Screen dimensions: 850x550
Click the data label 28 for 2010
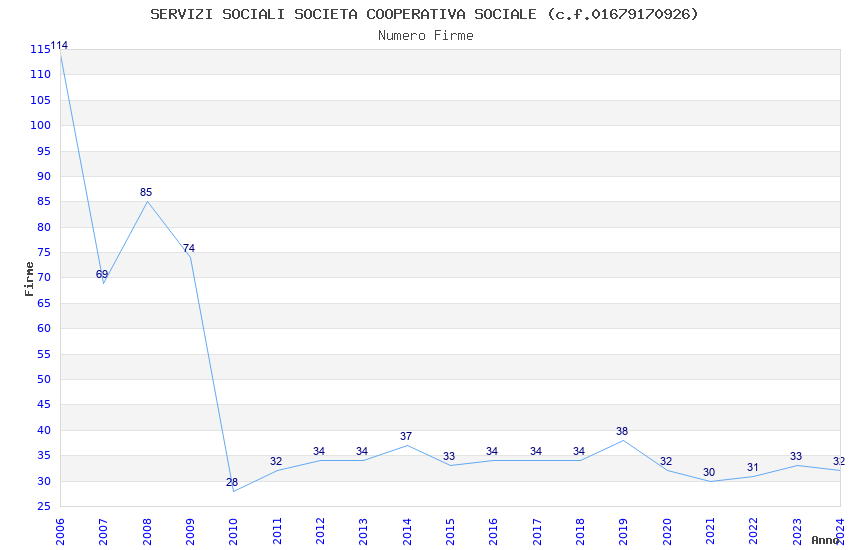pos(232,482)
